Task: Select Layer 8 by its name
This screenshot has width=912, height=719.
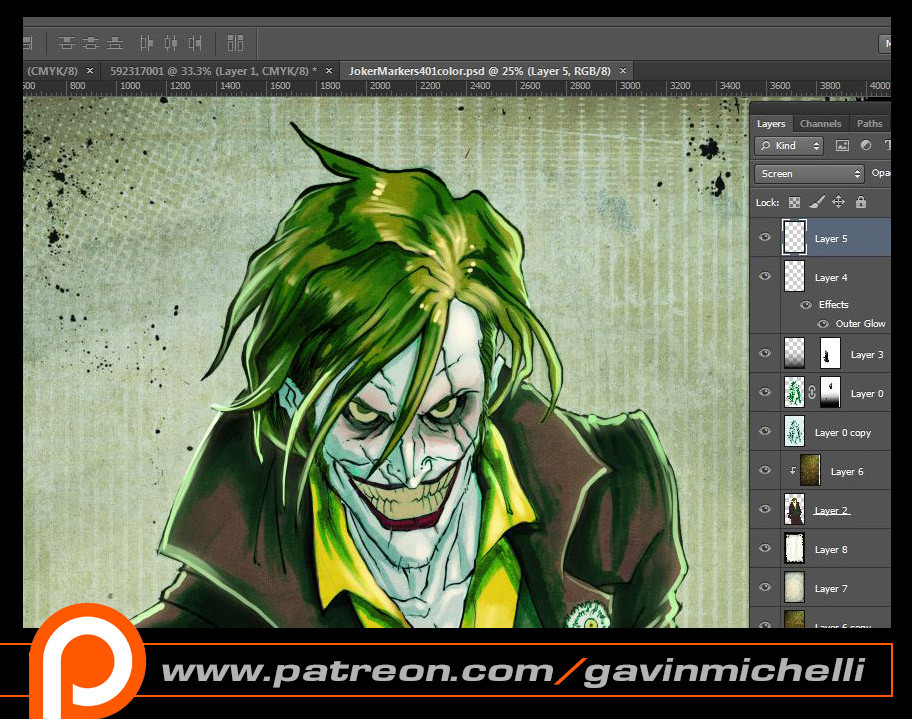Action: pos(831,550)
